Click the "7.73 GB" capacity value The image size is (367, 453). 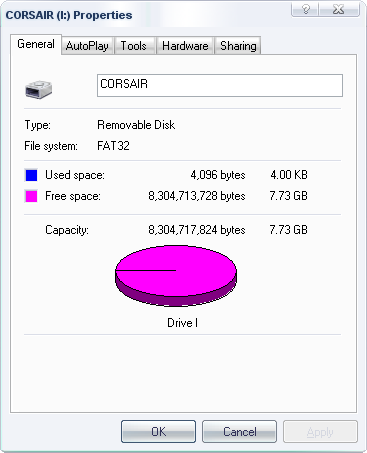(x=289, y=230)
